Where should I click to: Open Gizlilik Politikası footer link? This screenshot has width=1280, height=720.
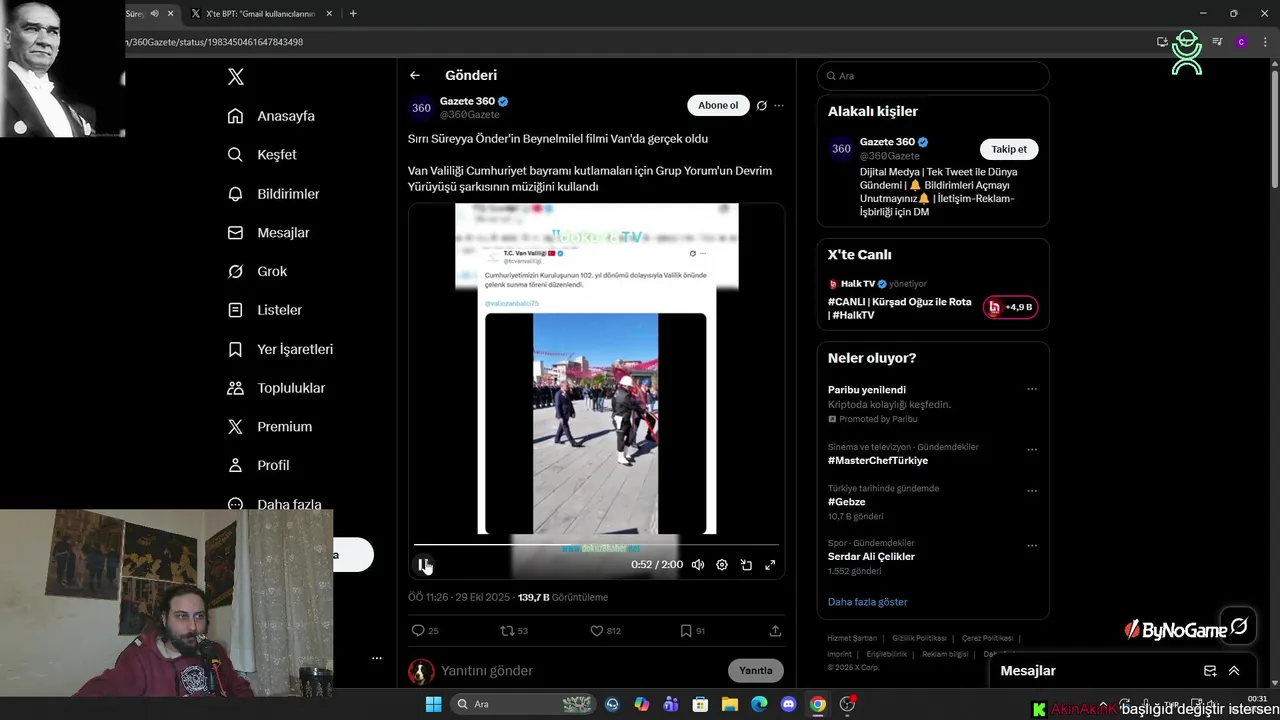(919, 638)
